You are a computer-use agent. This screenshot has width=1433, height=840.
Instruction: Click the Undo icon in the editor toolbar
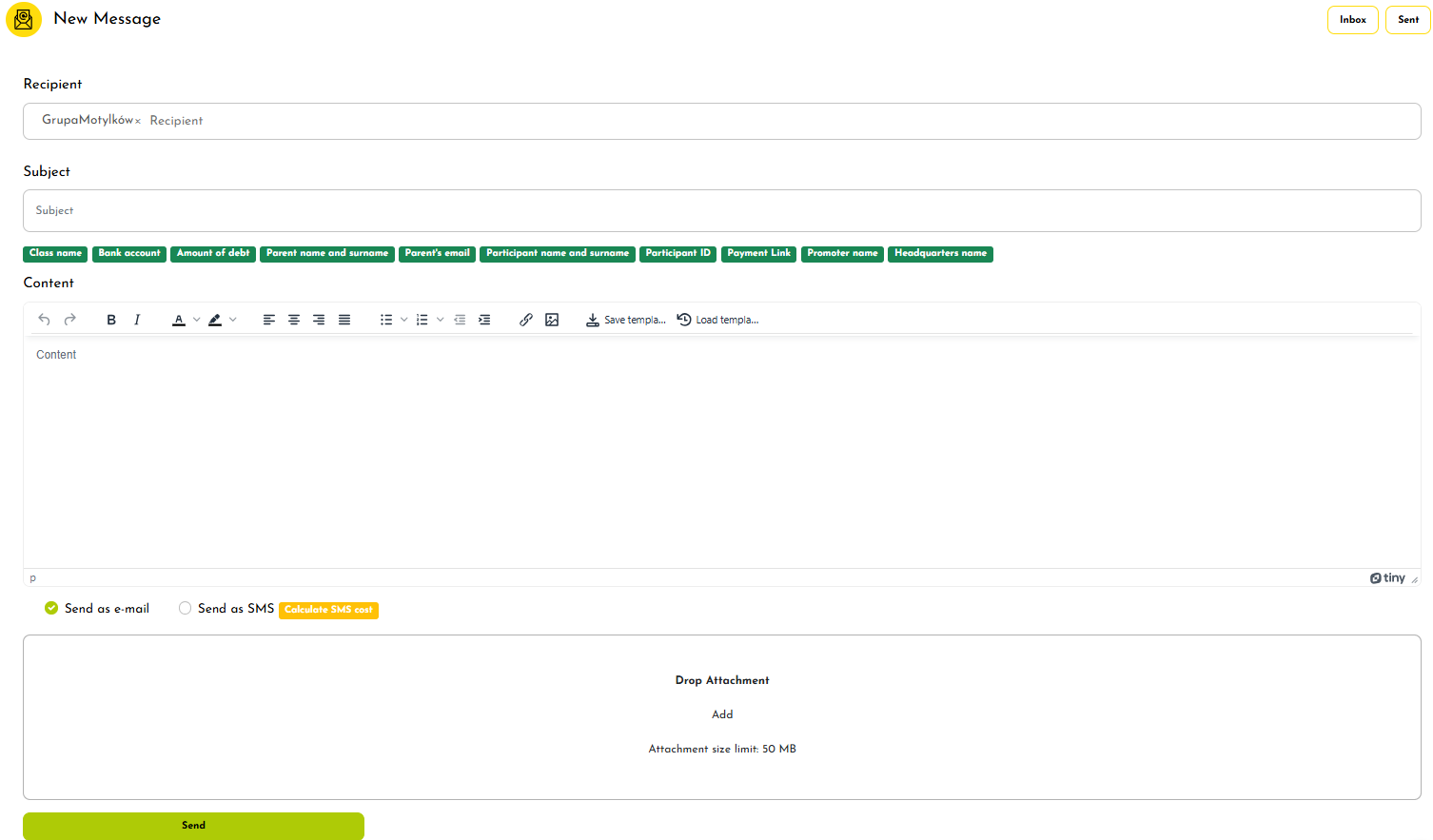tap(44, 320)
